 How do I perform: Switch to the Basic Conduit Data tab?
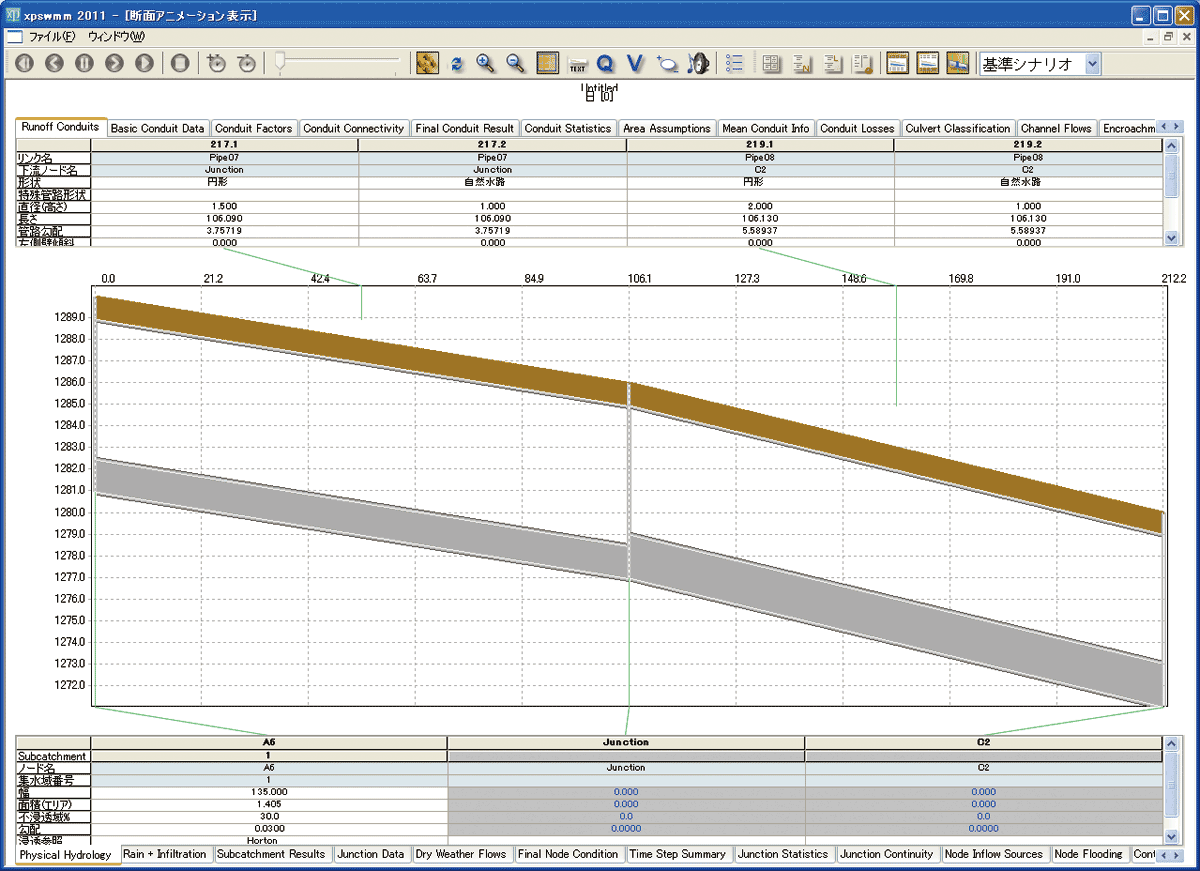[x=158, y=128]
